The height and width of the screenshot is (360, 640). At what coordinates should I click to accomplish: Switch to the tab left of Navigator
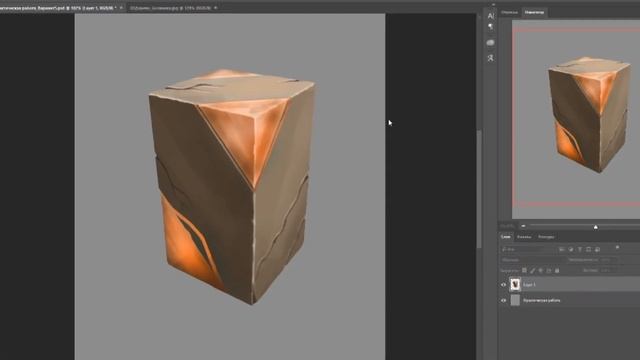coord(509,13)
